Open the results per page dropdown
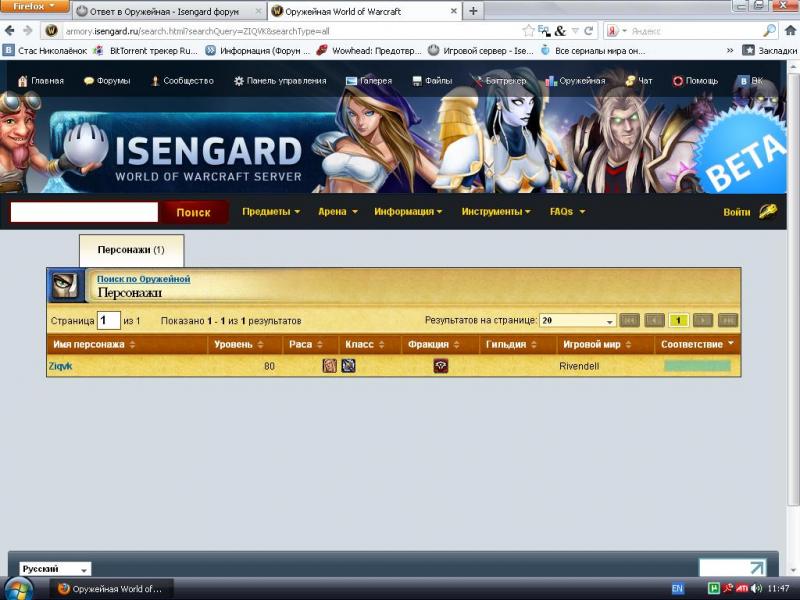800x600 pixels. pos(578,320)
